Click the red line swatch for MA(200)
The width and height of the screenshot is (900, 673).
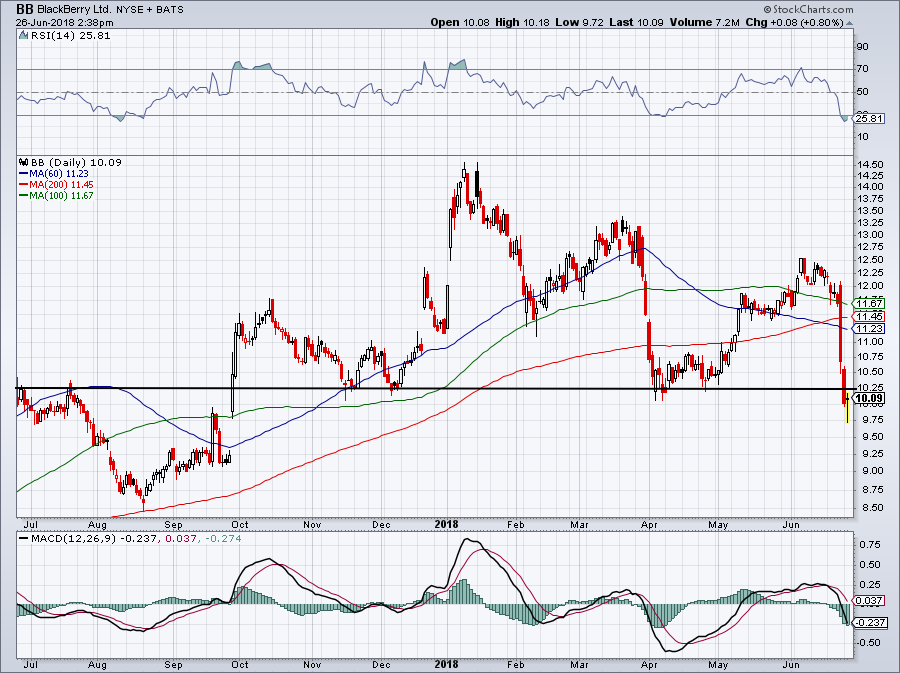tap(24, 185)
